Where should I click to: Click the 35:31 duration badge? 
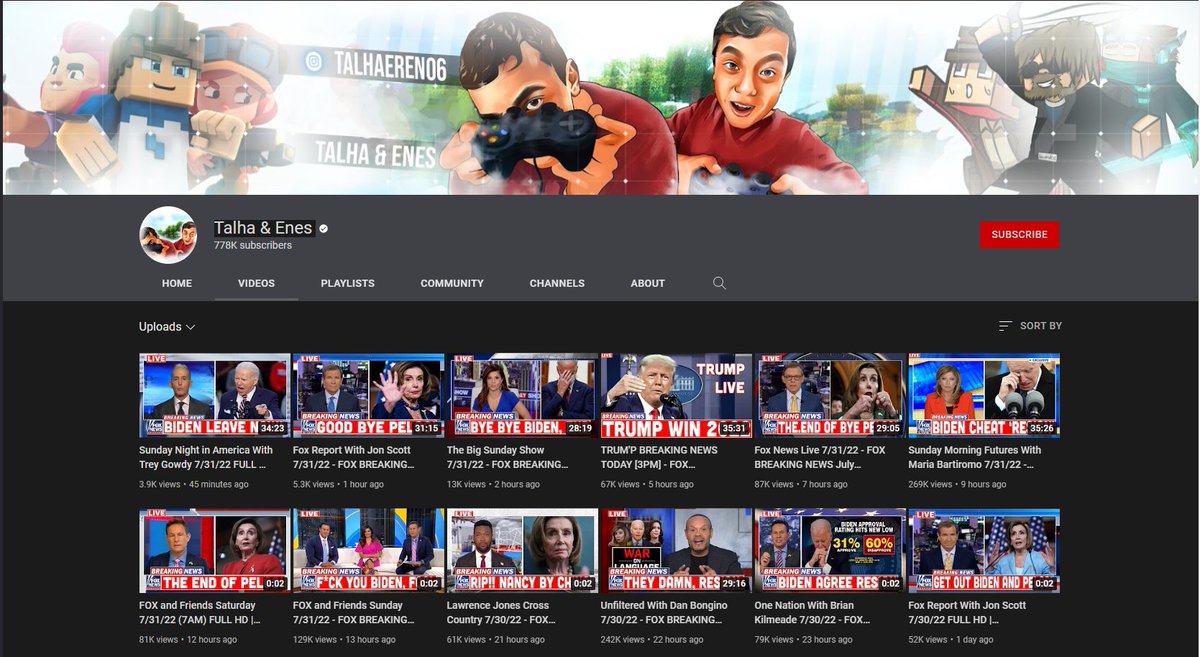tap(735, 428)
